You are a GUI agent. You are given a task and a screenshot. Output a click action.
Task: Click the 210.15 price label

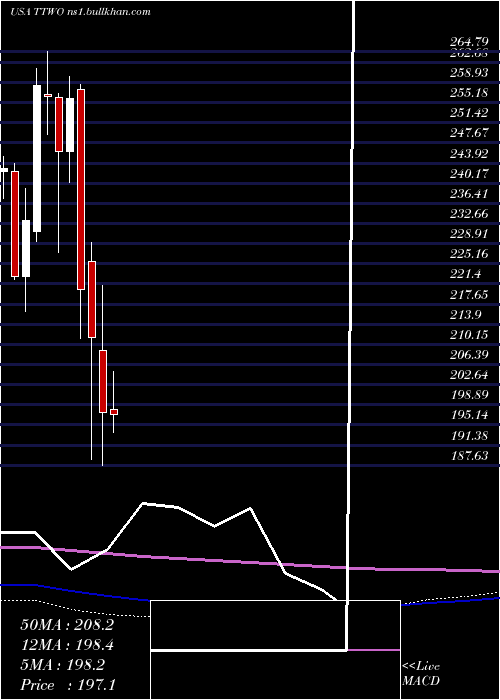(468, 334)
